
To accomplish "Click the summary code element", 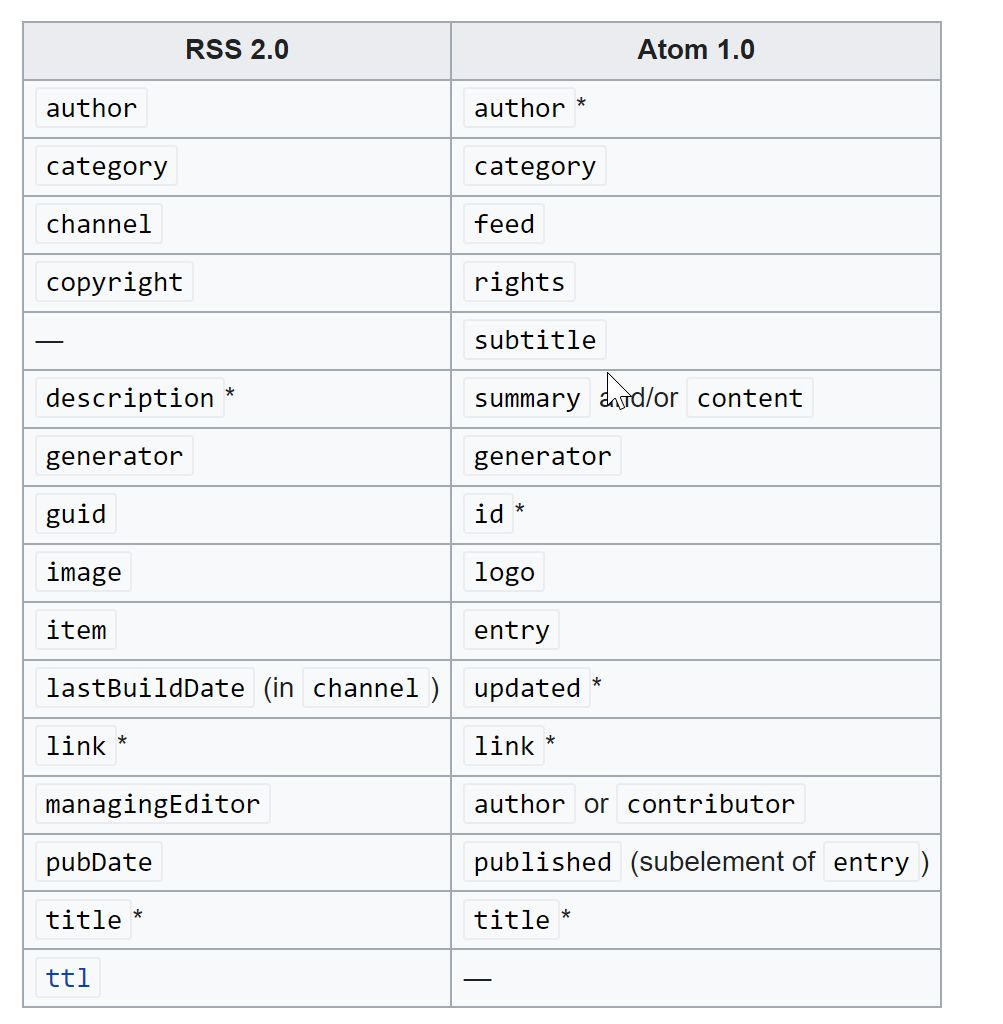I will pos(527,398).
